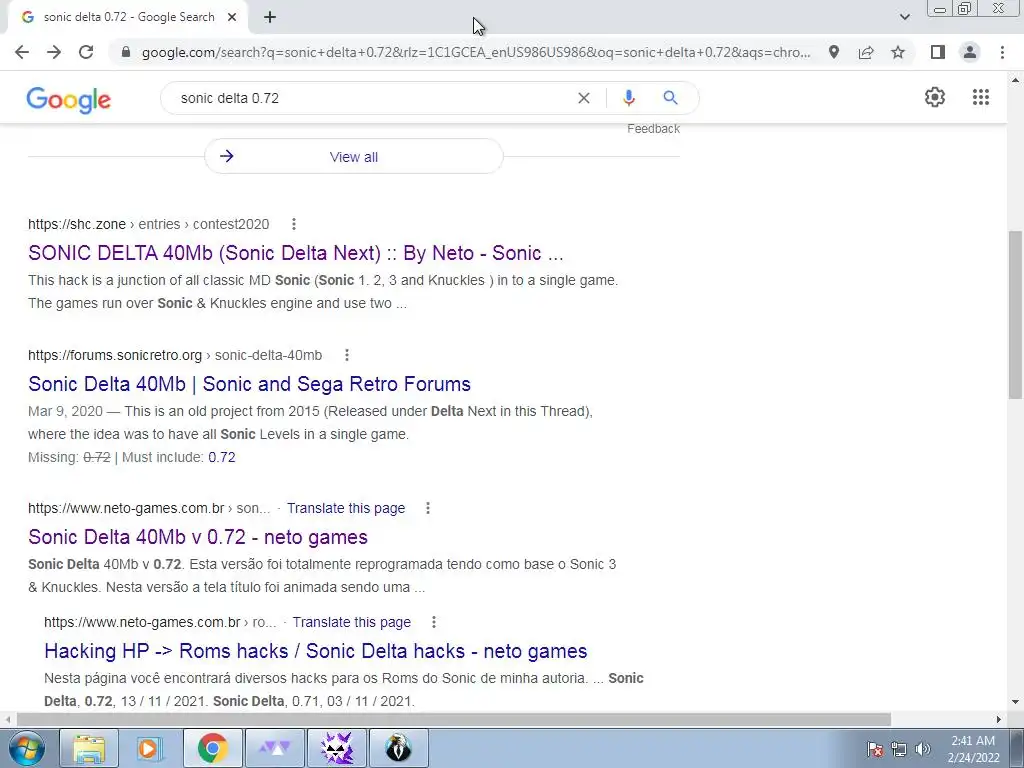Screen dimensions: 1024x768
Task: Open File Explorer from taskbar
Action: click(x=89, y=748)
